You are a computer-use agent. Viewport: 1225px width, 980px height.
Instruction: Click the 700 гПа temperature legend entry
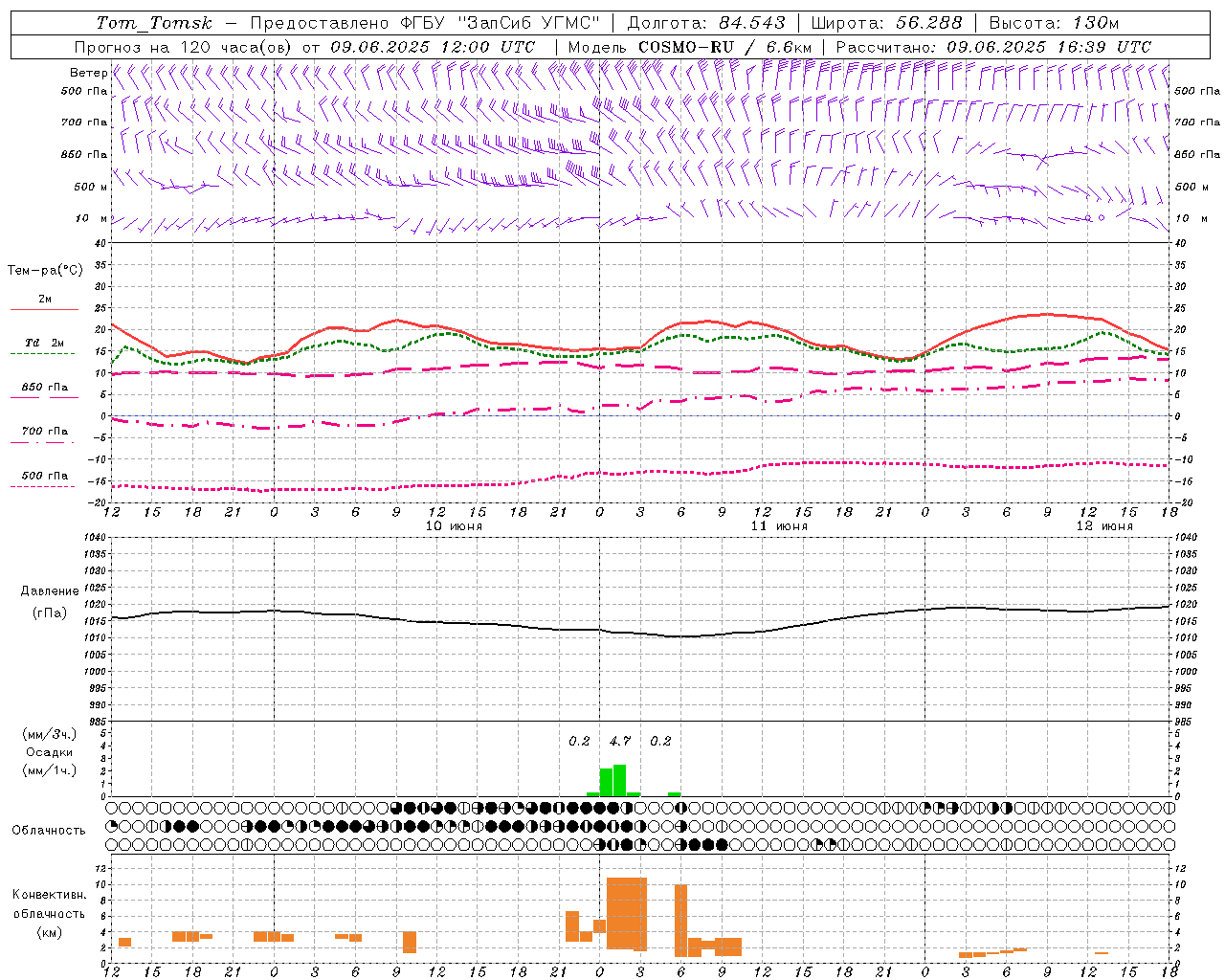[44, 432]
